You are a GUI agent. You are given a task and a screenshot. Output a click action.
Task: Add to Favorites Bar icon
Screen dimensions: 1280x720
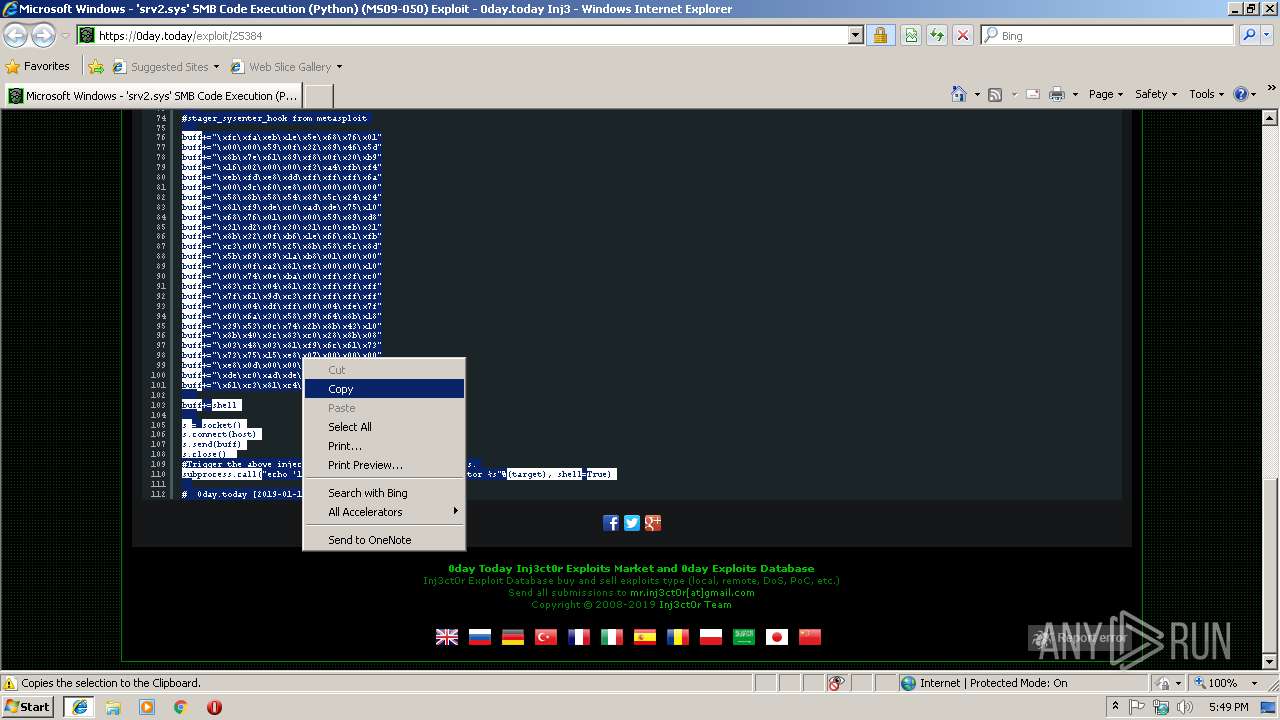tap(96, 67)
